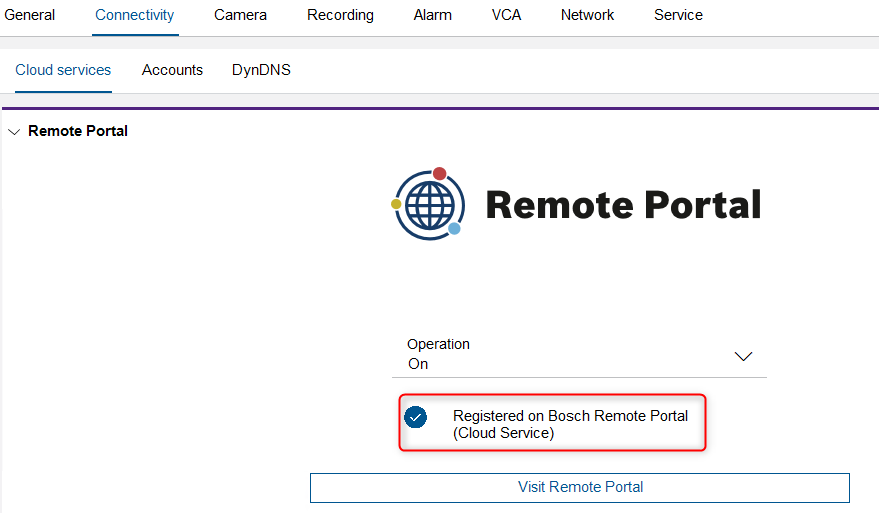The height and width of the screenshot is (513, 879).
Task: Open the Operation dropdown arrow
Action: [x=743, y=356]
